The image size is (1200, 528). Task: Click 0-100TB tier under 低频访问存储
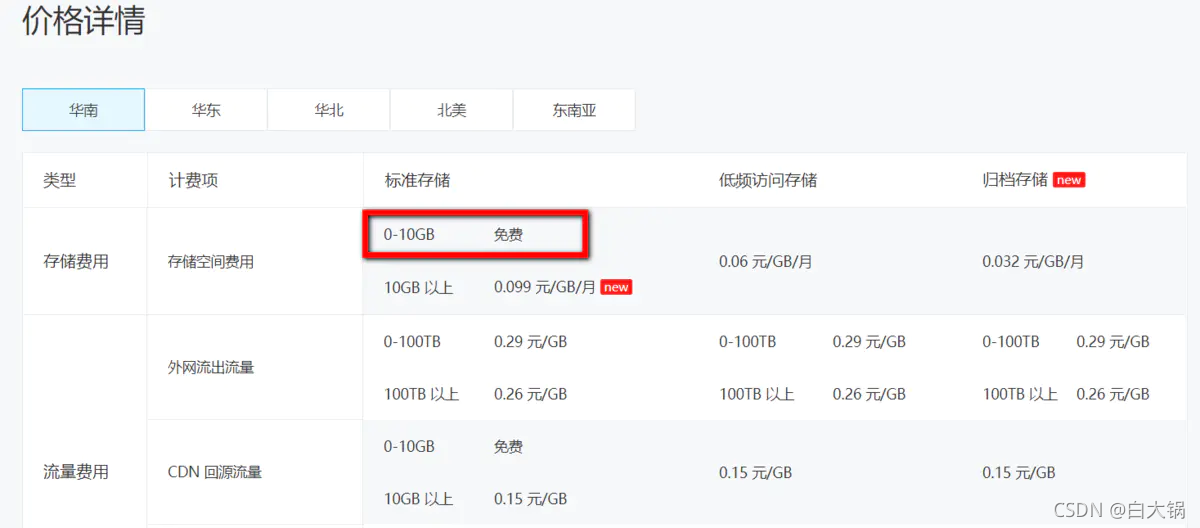point(747,341)
